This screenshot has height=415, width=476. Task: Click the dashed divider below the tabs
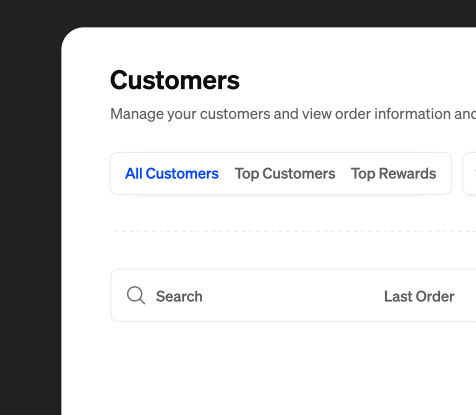(295, 231)
